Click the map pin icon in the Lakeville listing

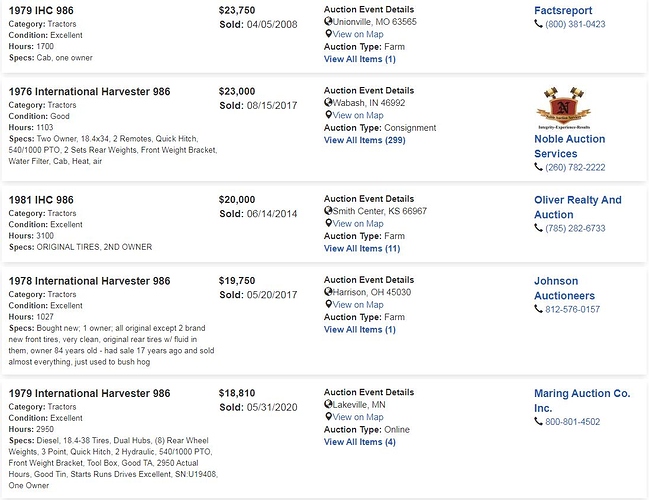tap(328, 417)
